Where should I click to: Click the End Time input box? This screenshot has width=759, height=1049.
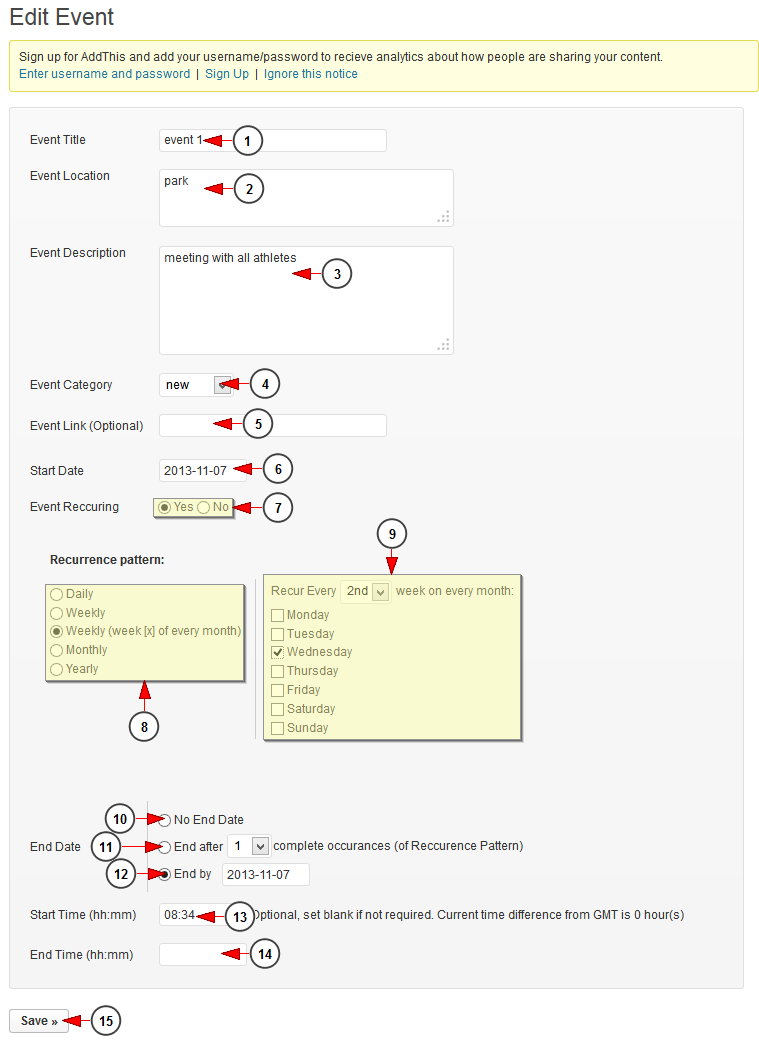[x=203, y=955]
